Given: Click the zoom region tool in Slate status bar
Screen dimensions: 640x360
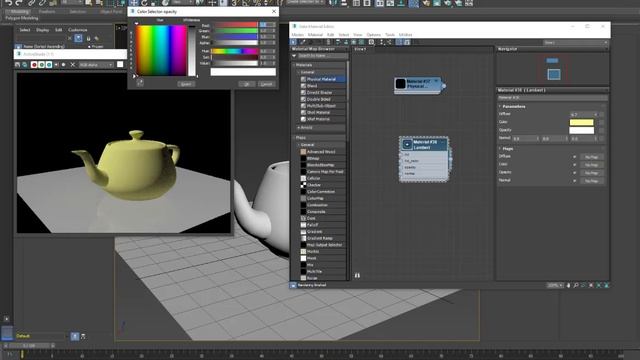Looking at the screenshot, I should [x=583, y=285].
